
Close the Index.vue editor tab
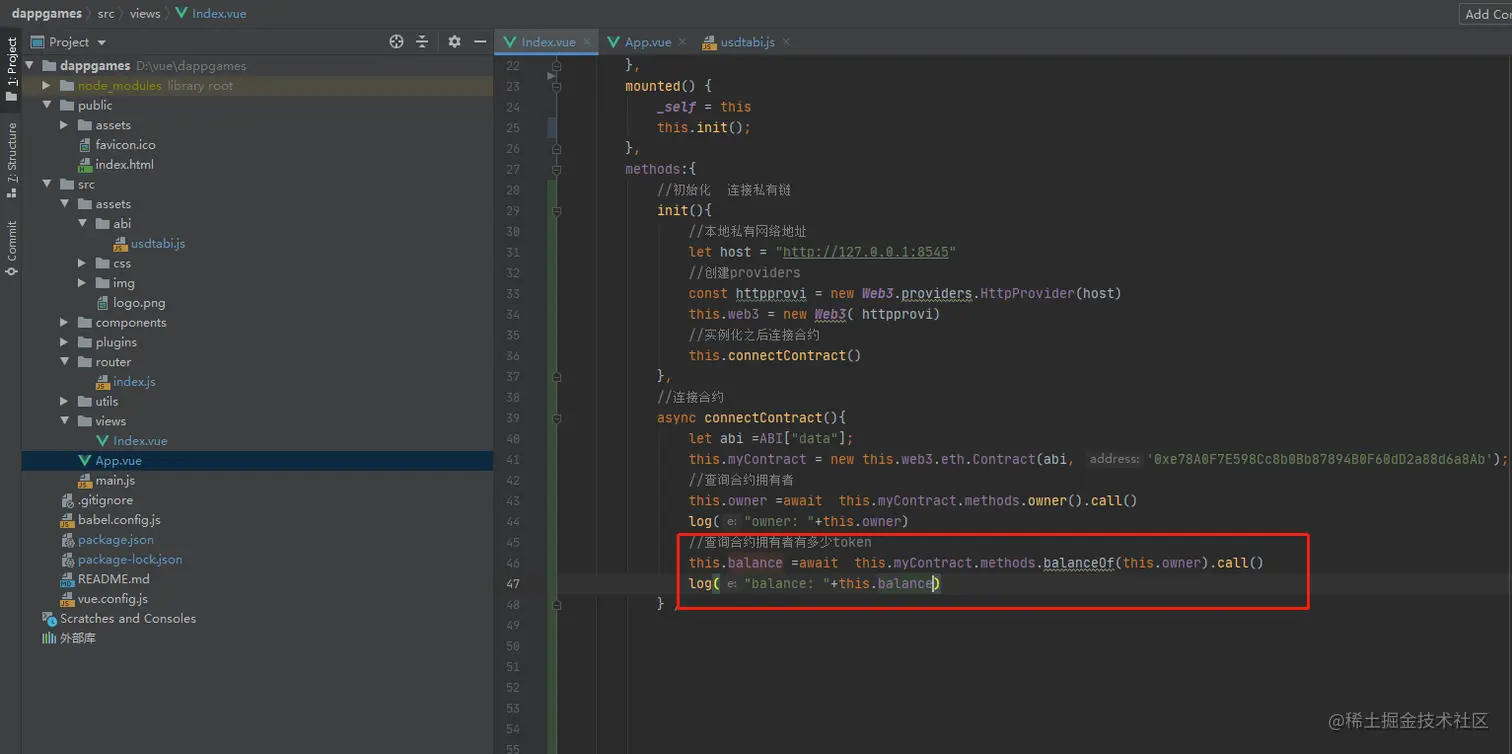coord(587,42)
